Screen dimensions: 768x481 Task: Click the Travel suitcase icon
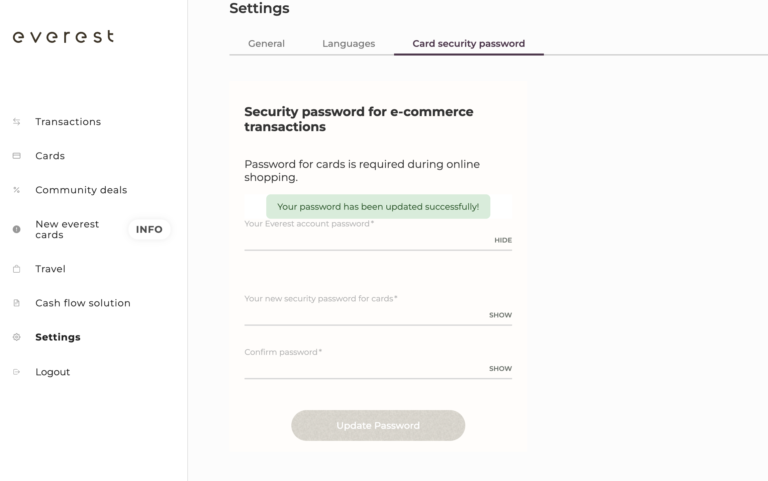(x=16, y=269)
